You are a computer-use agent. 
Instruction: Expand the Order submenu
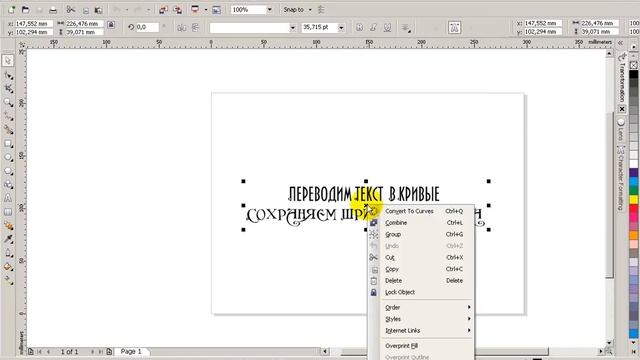[427, 307]
